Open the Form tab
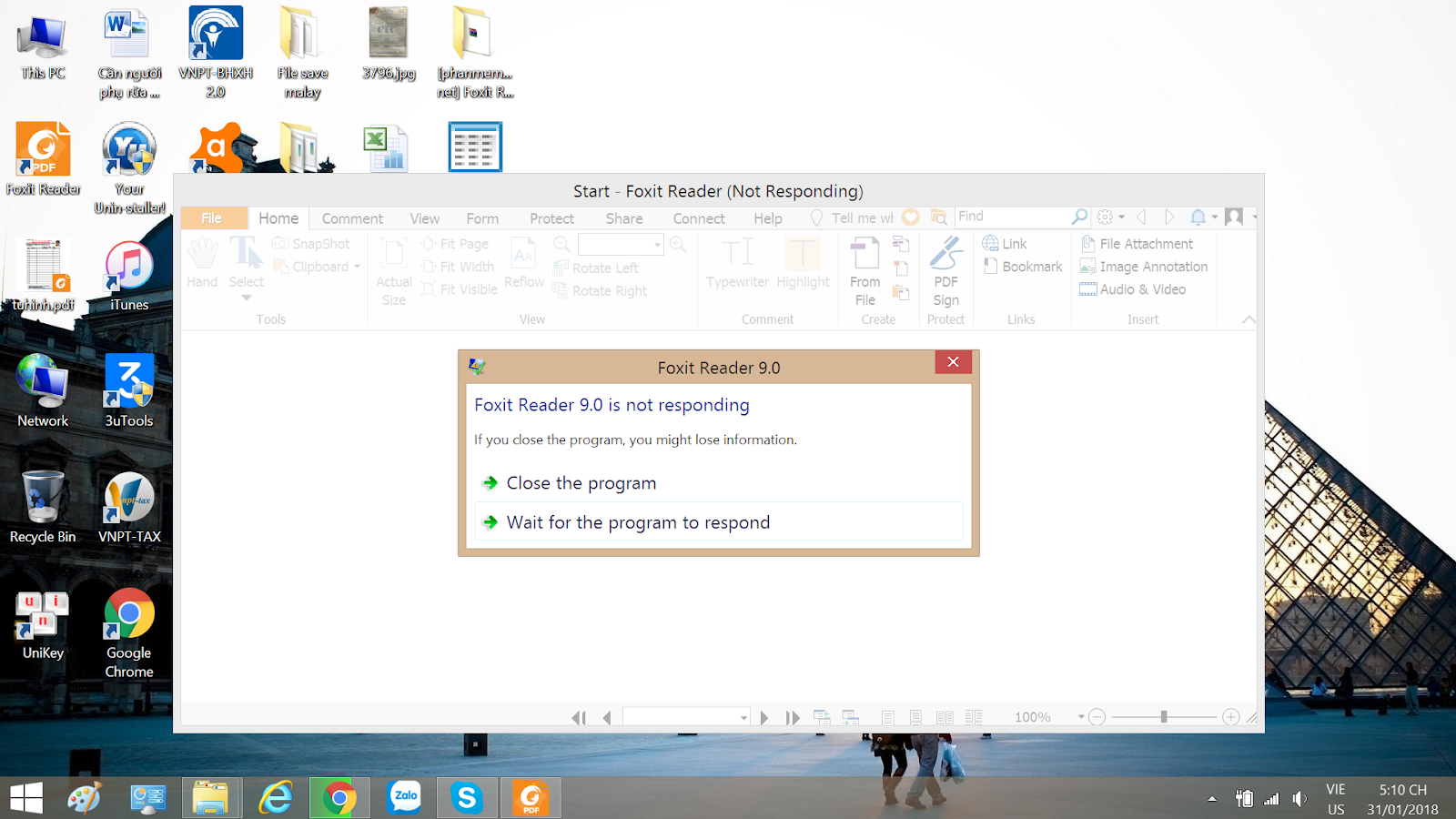The height and width of the screenshot is (819, 1456). coord(482,218)
